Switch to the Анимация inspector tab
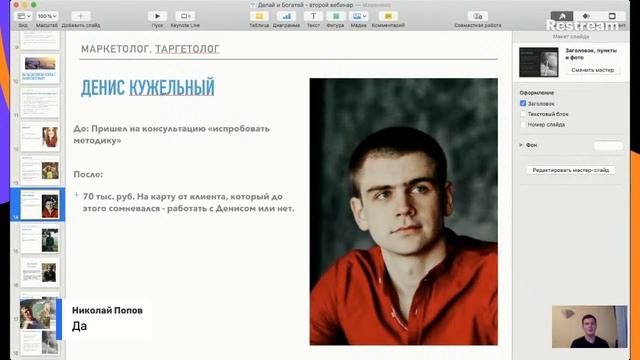Viewport: 640px width, 360px height. (586, 16)
